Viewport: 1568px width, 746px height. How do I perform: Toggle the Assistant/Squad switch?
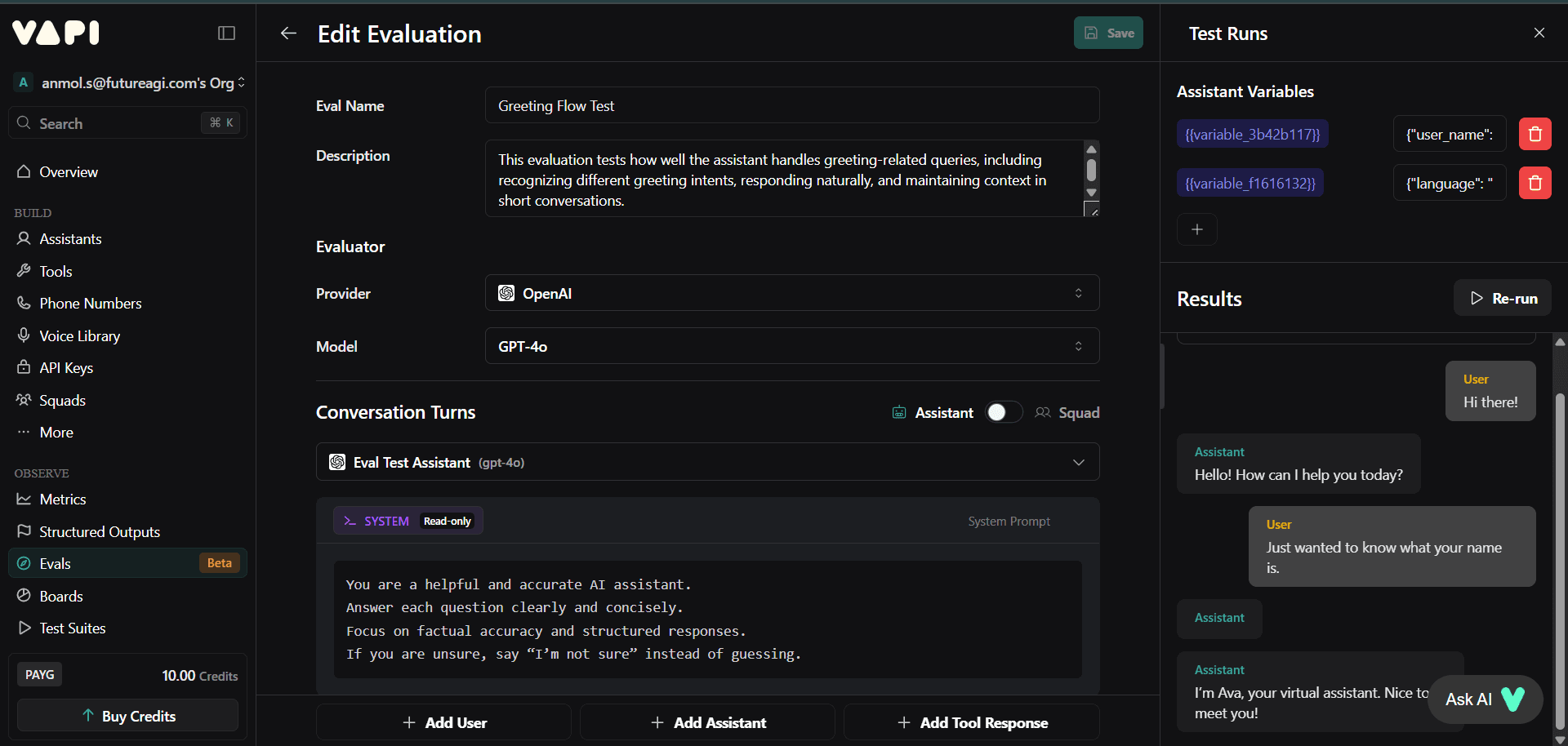(1004, 412)
